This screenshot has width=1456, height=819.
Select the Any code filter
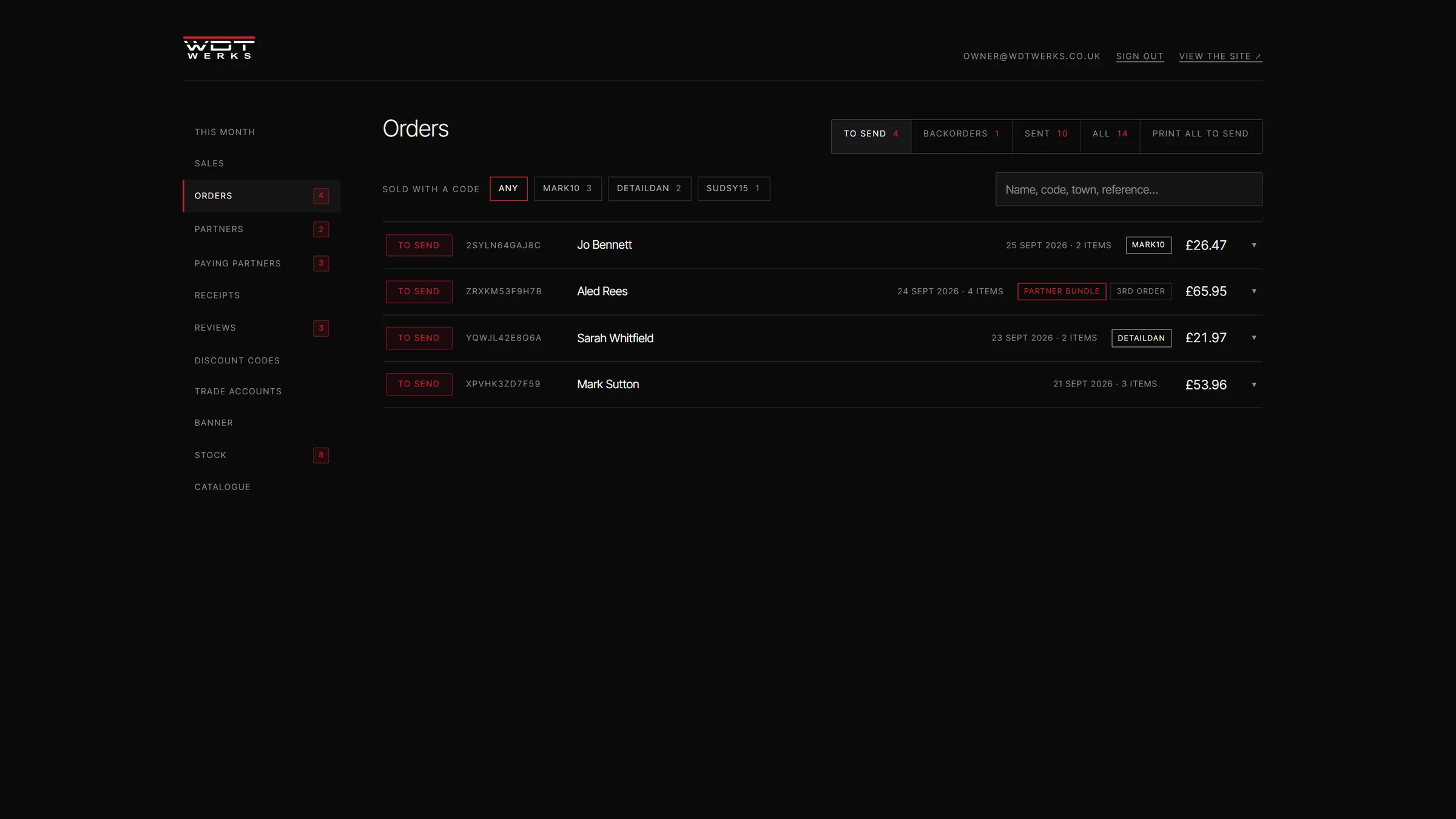tap(508, 189)
